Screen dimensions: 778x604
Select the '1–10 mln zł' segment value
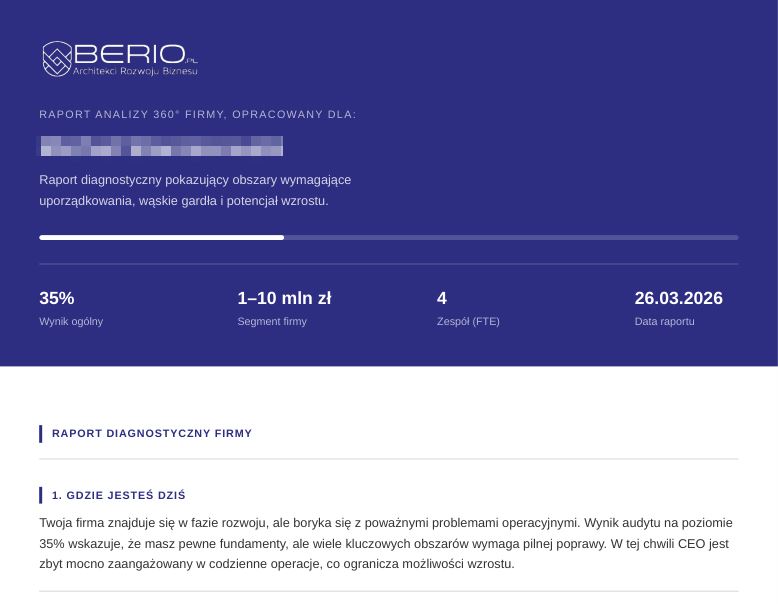point(284,298)
